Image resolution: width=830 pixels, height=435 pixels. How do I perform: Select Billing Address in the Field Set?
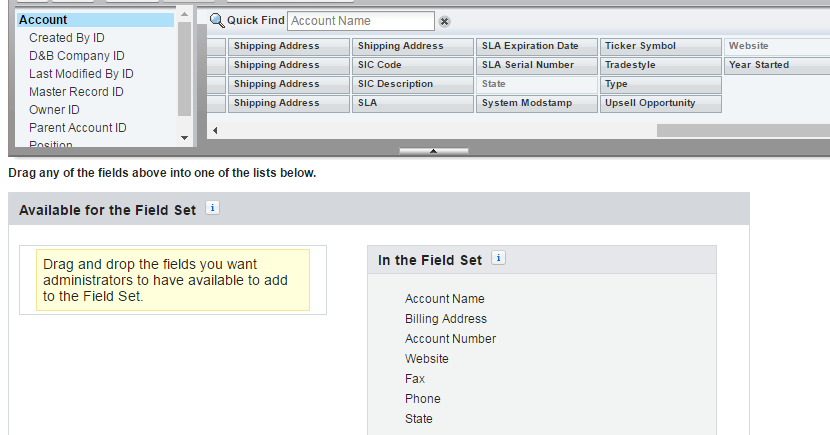(x=446, y=319)
